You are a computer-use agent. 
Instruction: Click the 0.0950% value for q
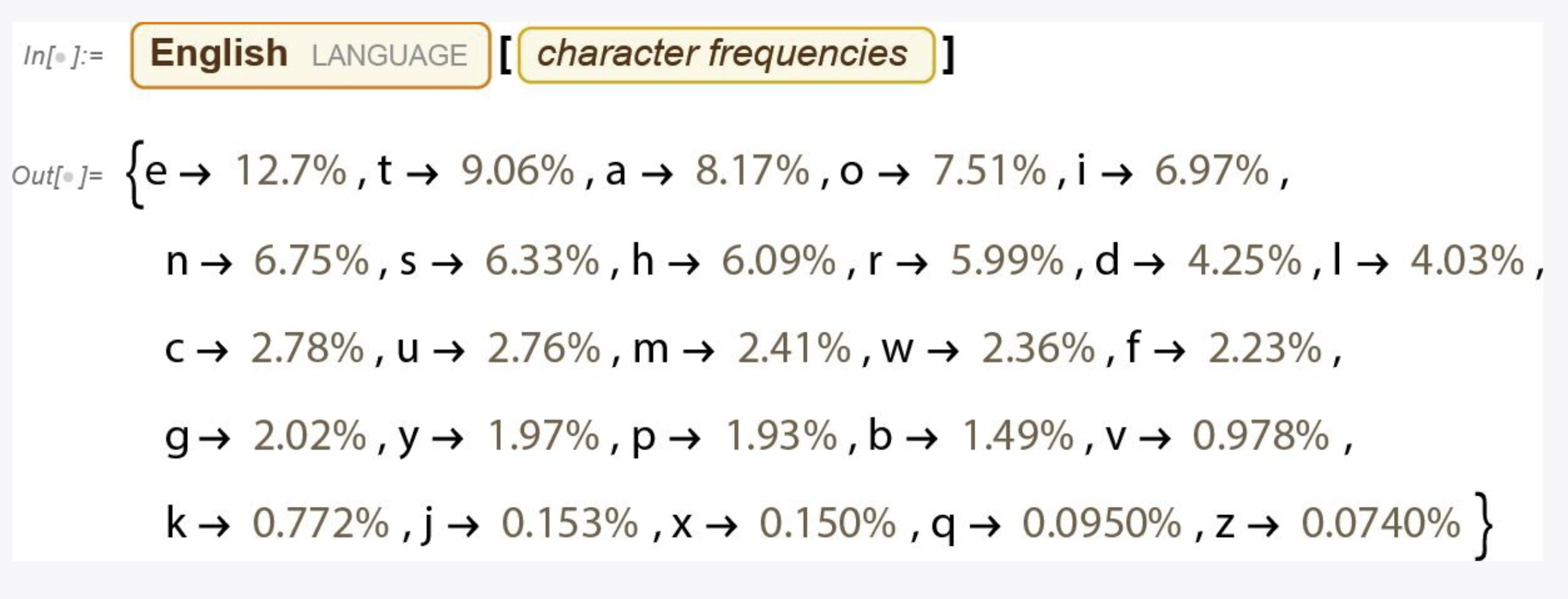click(1101, 523)
